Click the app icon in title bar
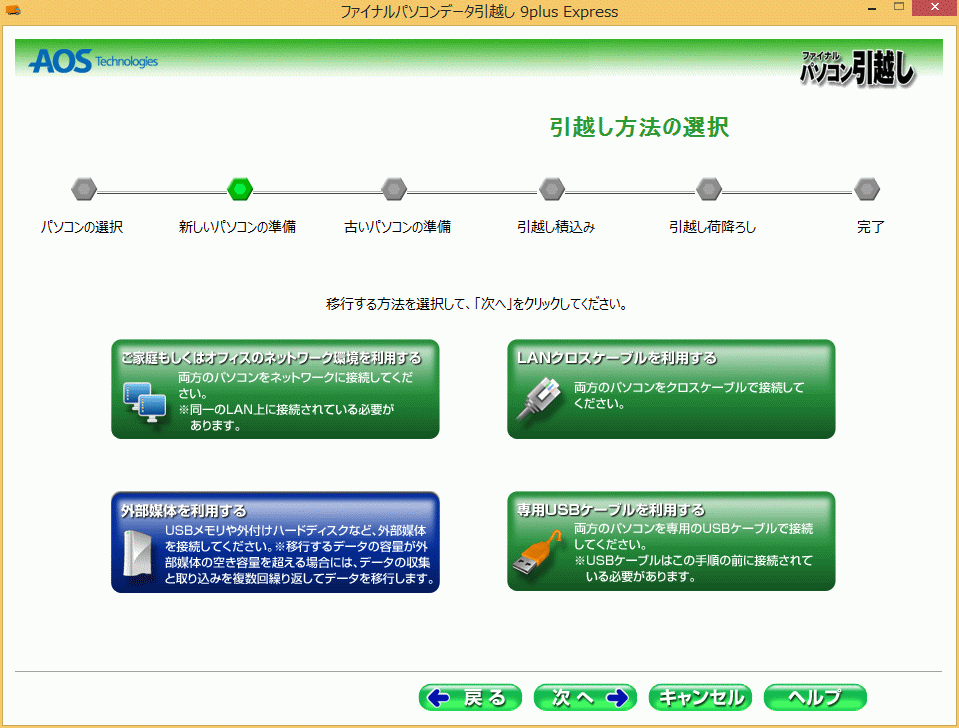Image resolution: width=959 pixels, height=728 pixels. 13,12
